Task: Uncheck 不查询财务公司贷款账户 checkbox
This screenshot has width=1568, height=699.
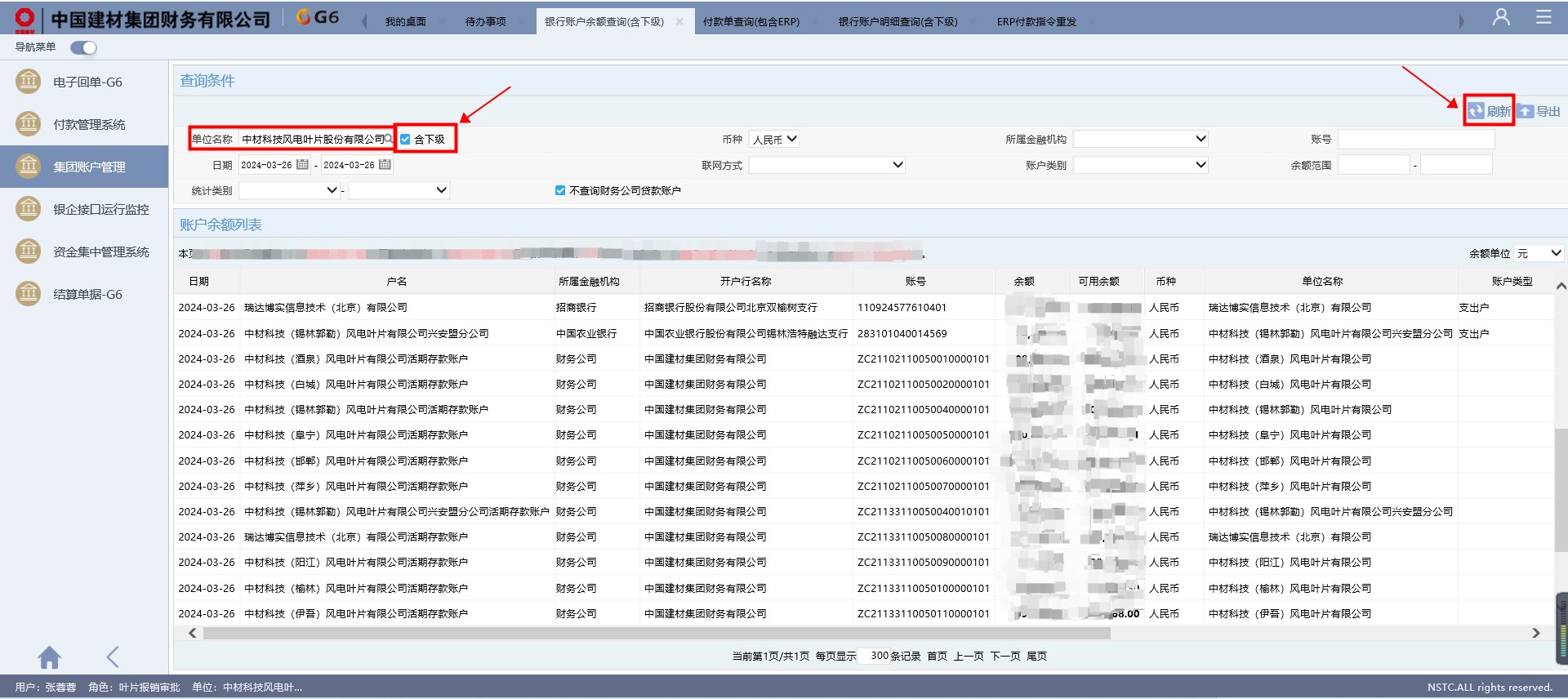Action: coord(560,190)
